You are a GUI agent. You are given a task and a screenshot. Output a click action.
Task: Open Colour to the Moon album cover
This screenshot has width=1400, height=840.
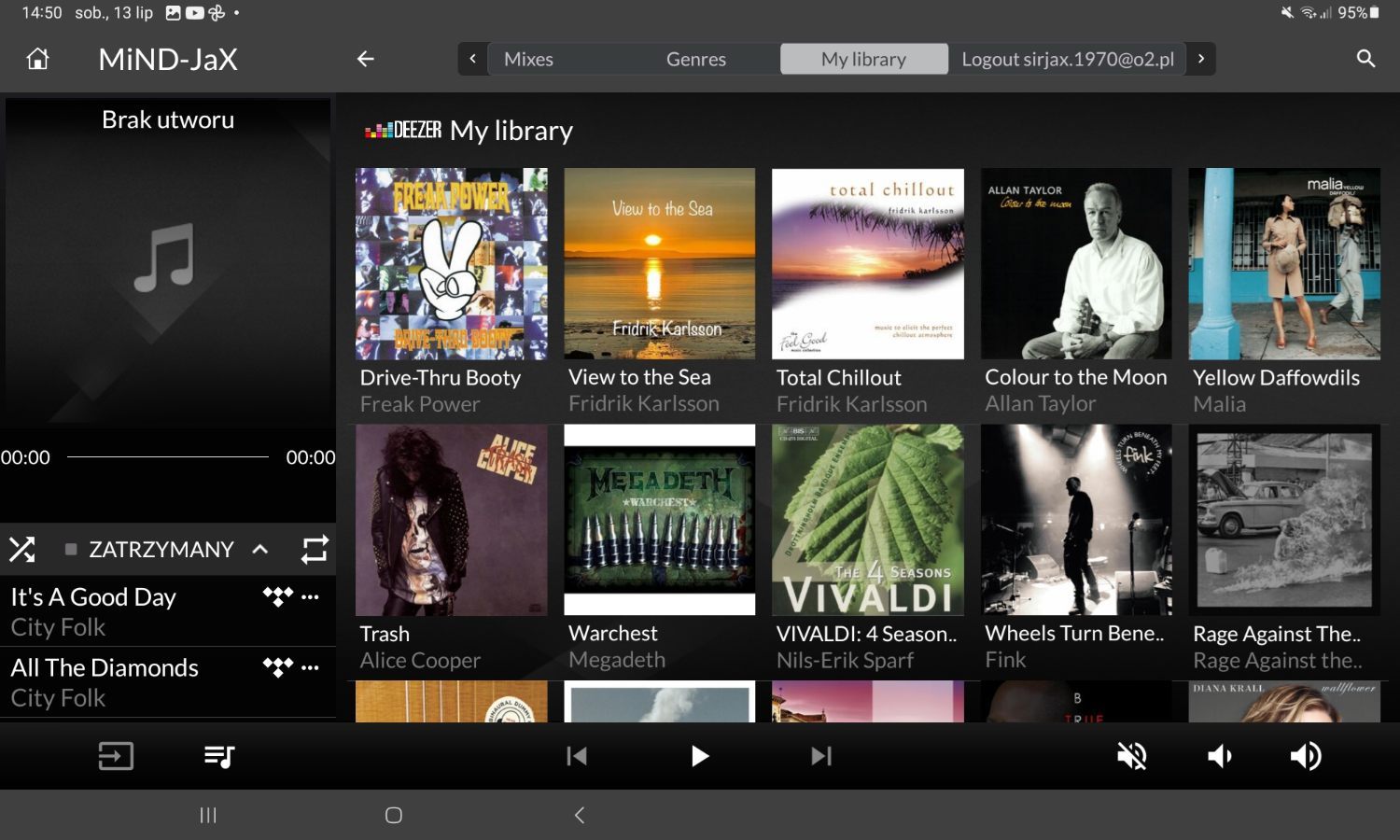1076,263
